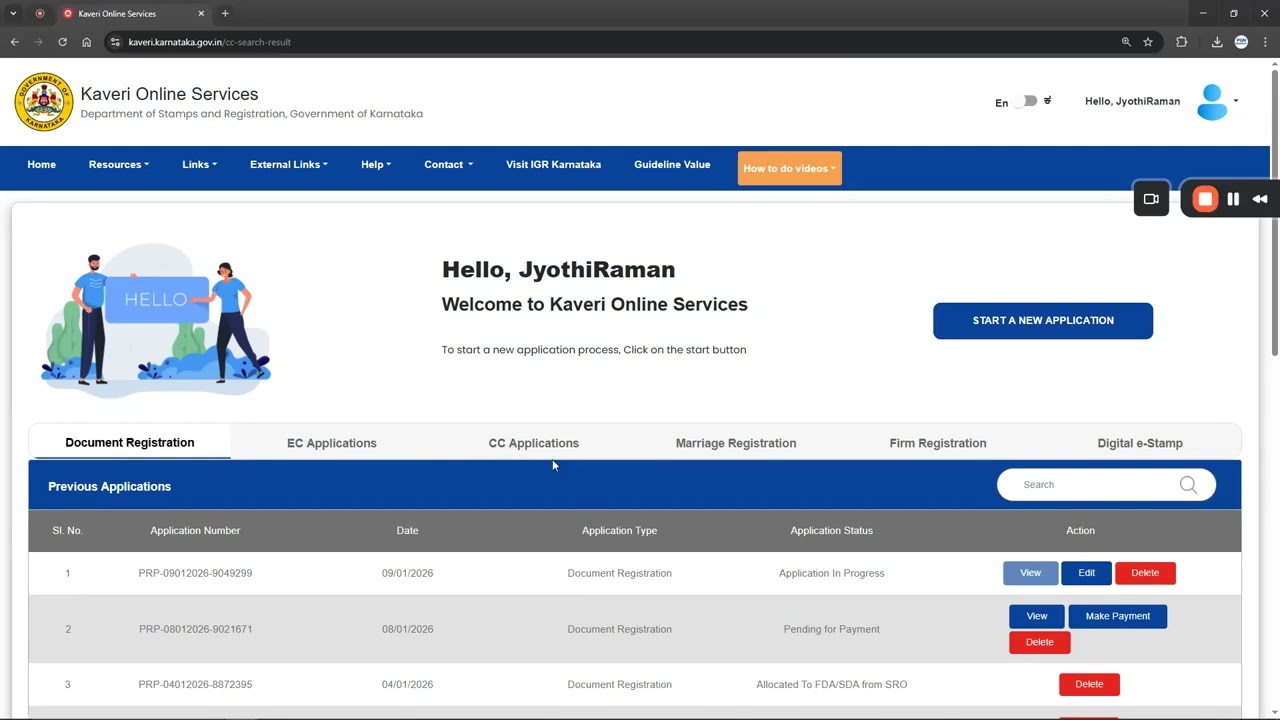Click the camera icon on the recorder bar
The width and height of the screenshot is (1280, 720).
(x=1151, y=199)
